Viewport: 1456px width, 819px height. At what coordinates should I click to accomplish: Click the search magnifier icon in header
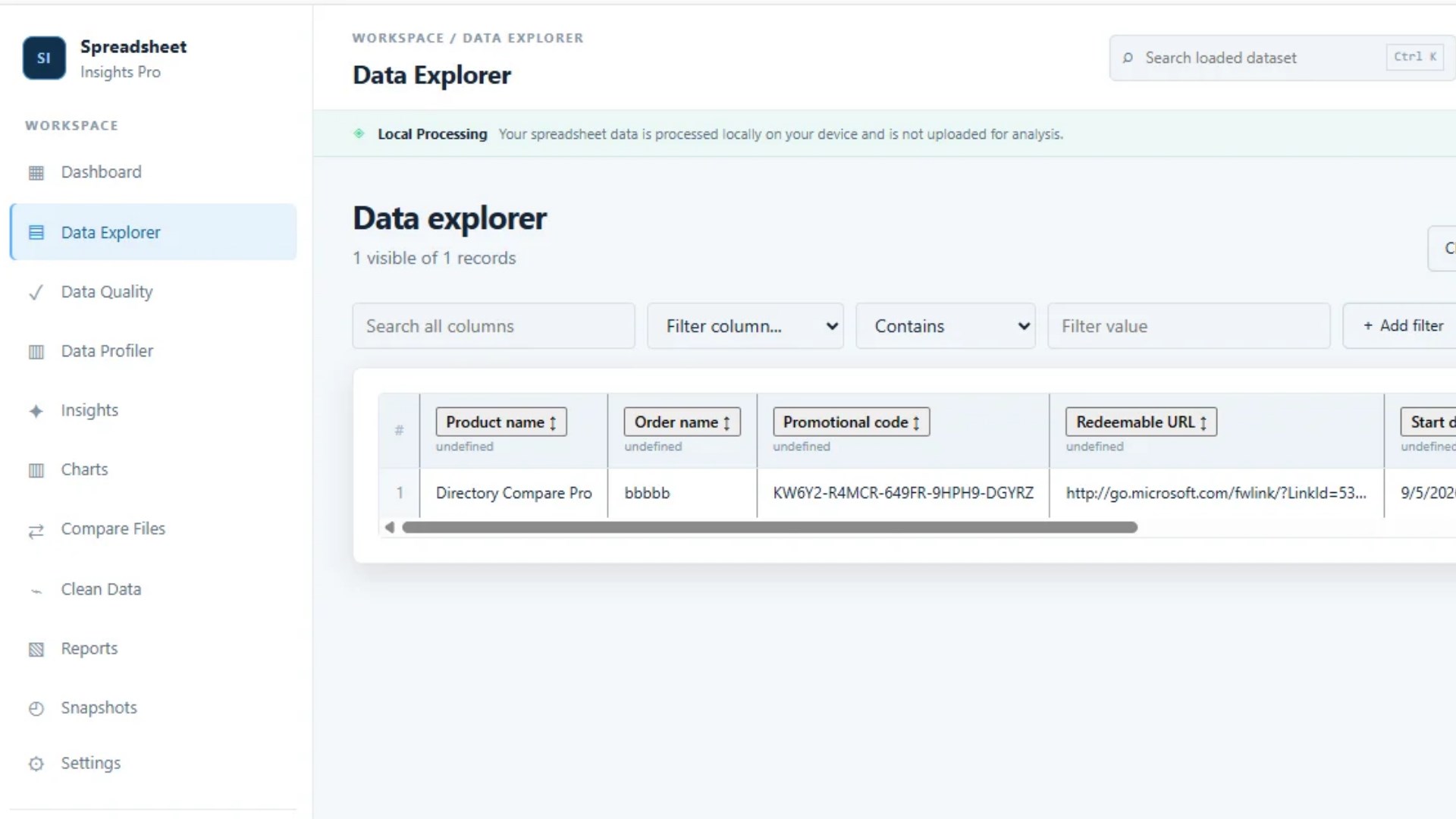[x=1128, y=58]
